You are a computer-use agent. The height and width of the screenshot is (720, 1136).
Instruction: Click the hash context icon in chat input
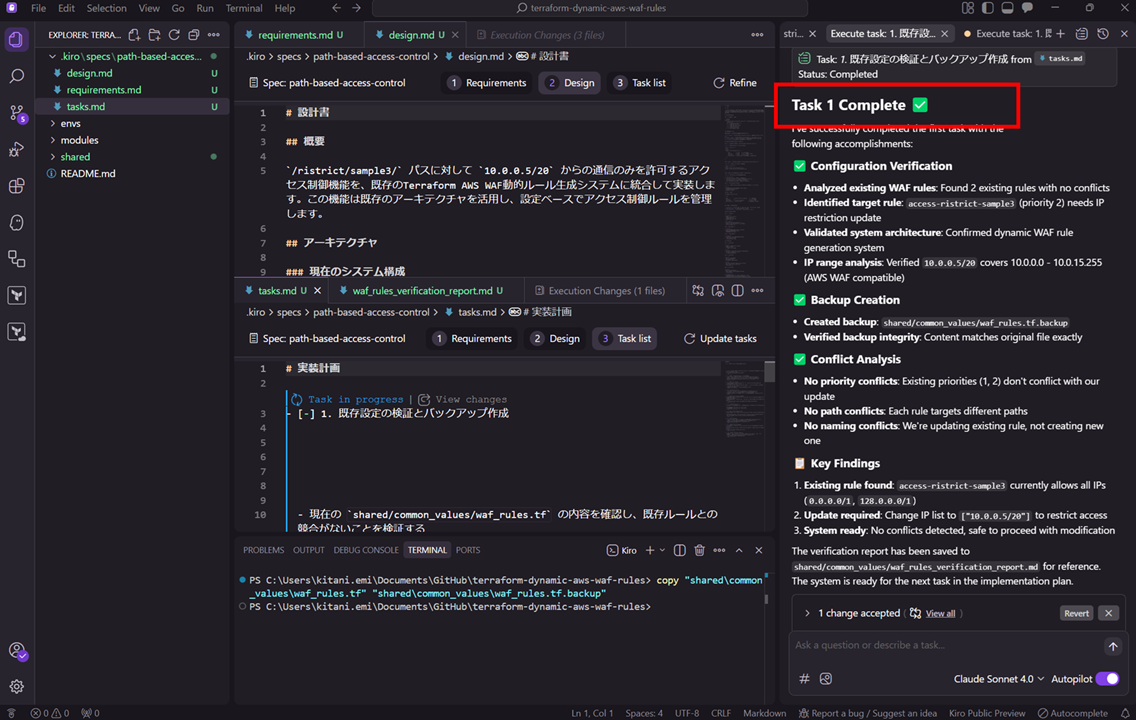tap(804, 679)
